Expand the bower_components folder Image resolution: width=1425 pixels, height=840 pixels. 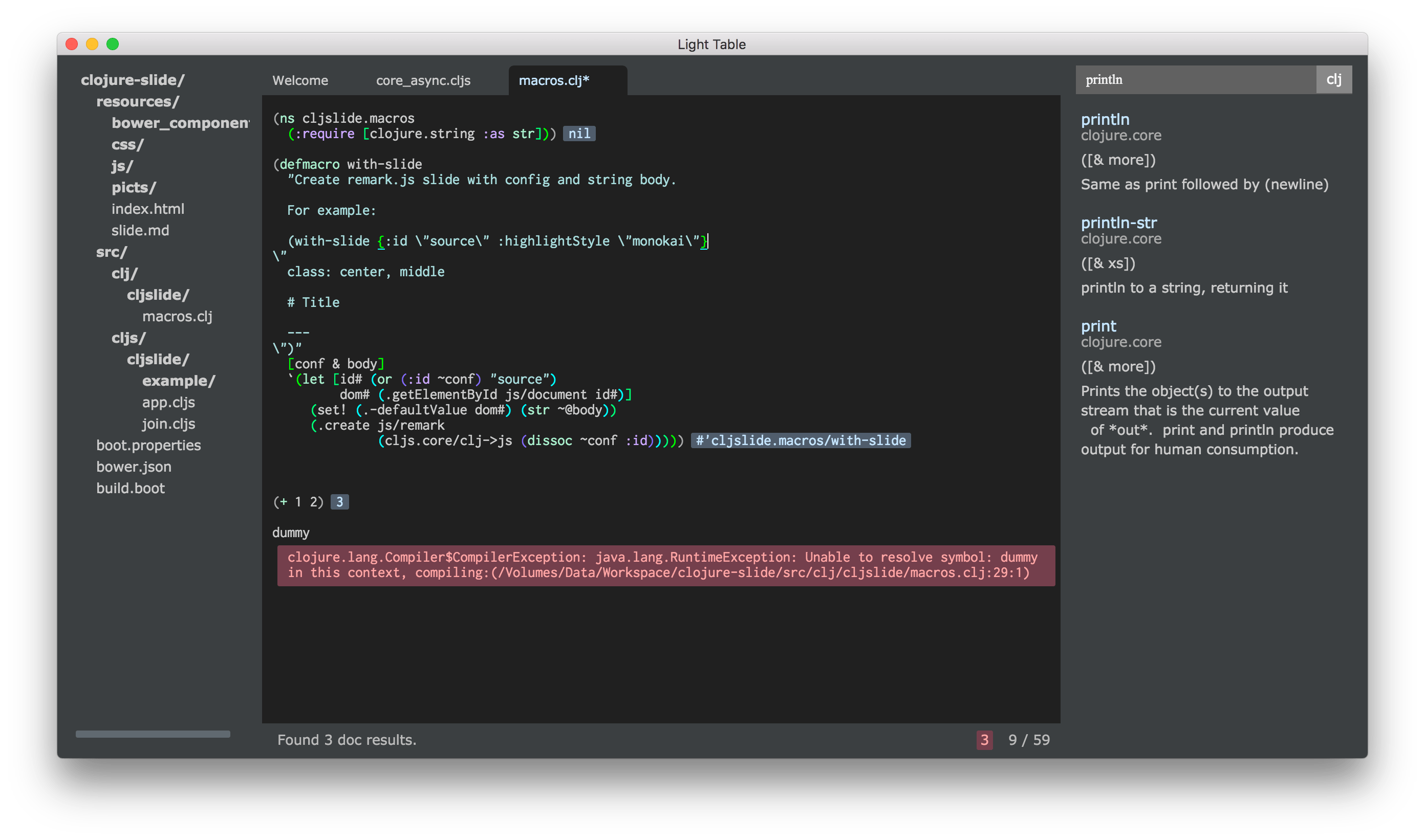click(180, 123)
